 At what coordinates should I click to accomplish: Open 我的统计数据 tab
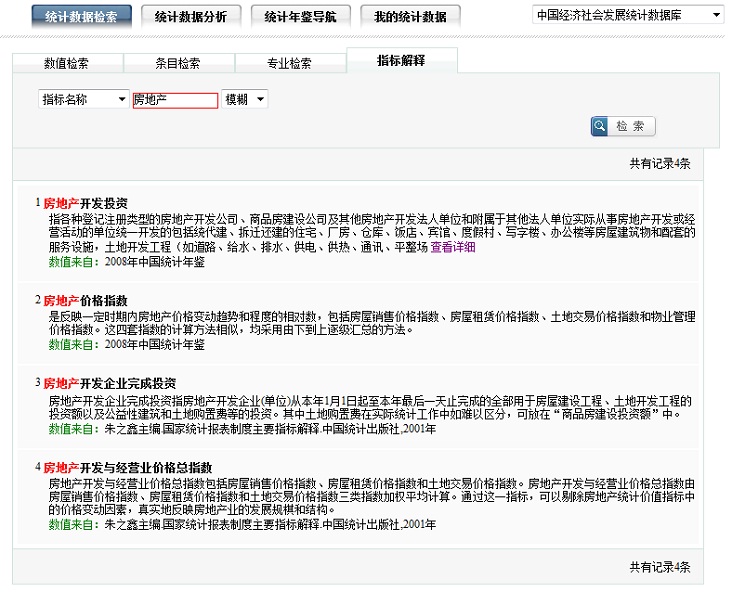409,16
